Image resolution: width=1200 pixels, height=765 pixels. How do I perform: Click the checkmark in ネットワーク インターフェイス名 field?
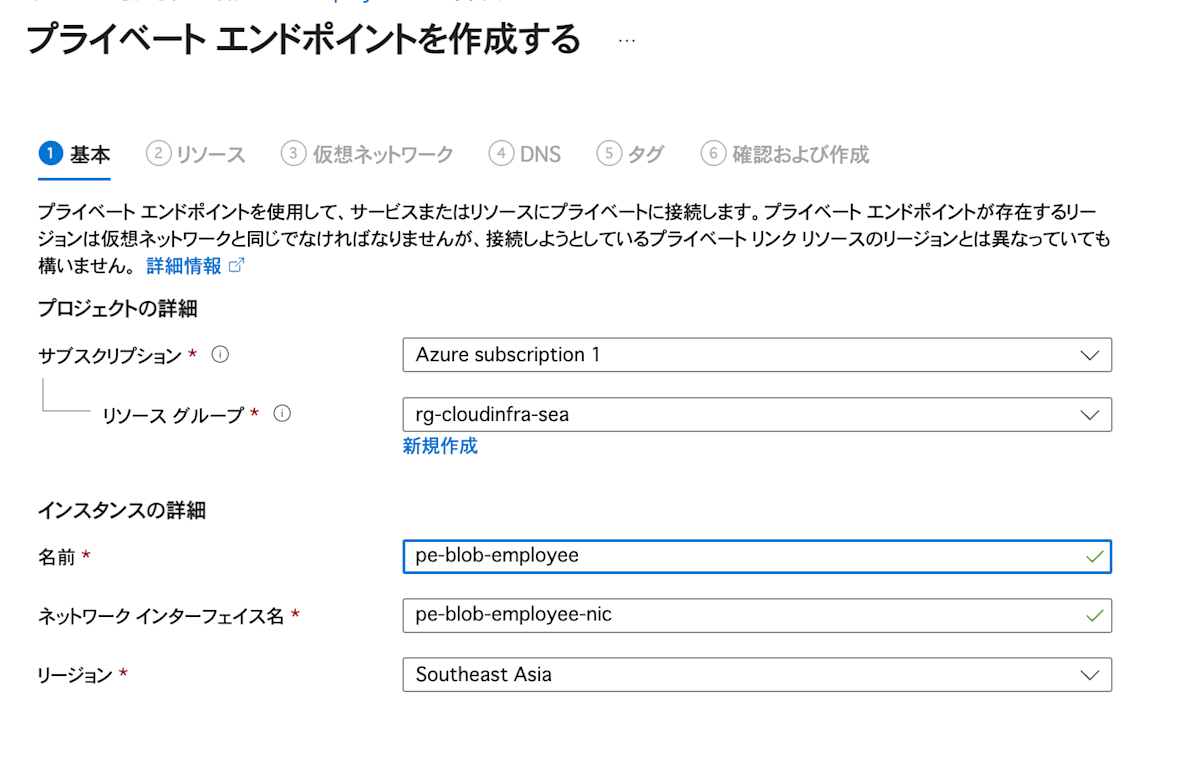pos(1097,615)
